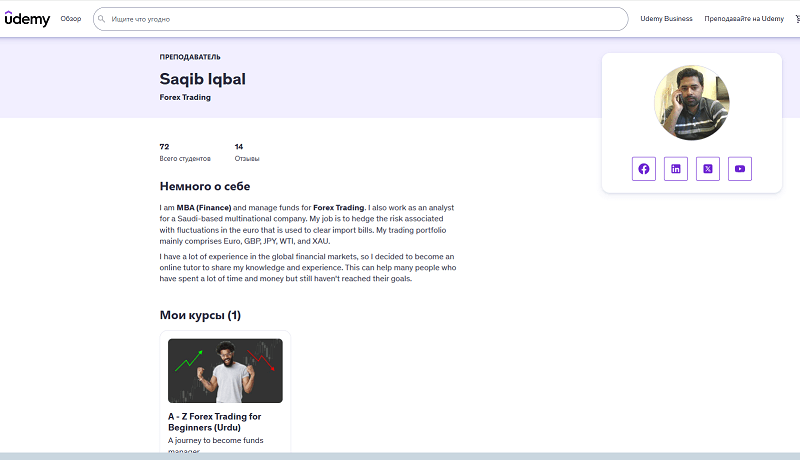Click the '14' reviews count
The height and width of the screenshot is (460, 800).
pyautogui.click(x=239, y=147)
